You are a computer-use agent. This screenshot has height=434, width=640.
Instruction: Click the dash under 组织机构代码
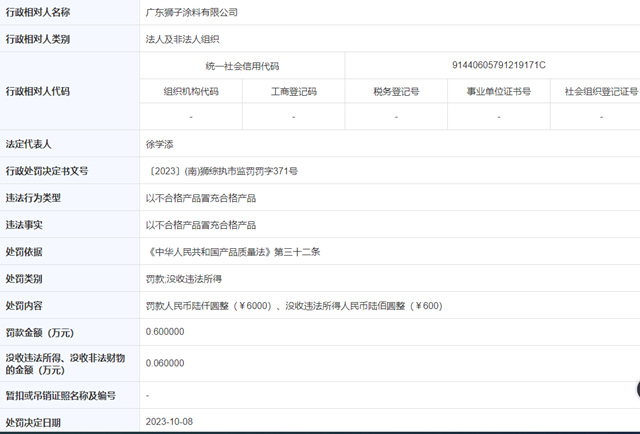pyautogui.click(x=191, y=117)
